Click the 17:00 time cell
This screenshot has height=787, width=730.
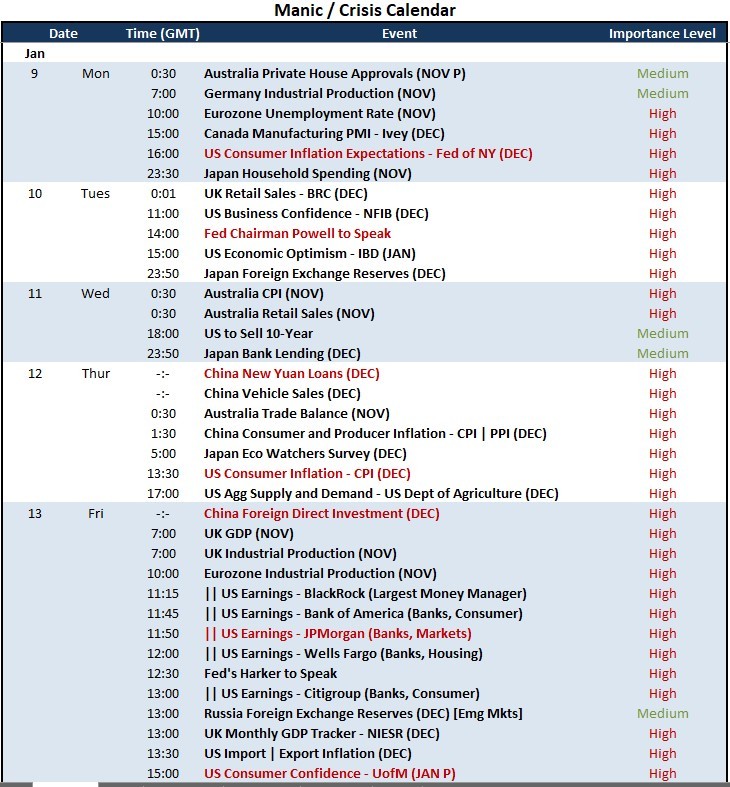coord(163,494)
